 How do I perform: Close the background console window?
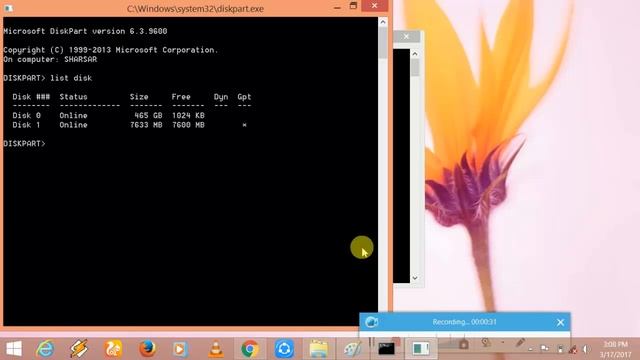coord(406,36)
